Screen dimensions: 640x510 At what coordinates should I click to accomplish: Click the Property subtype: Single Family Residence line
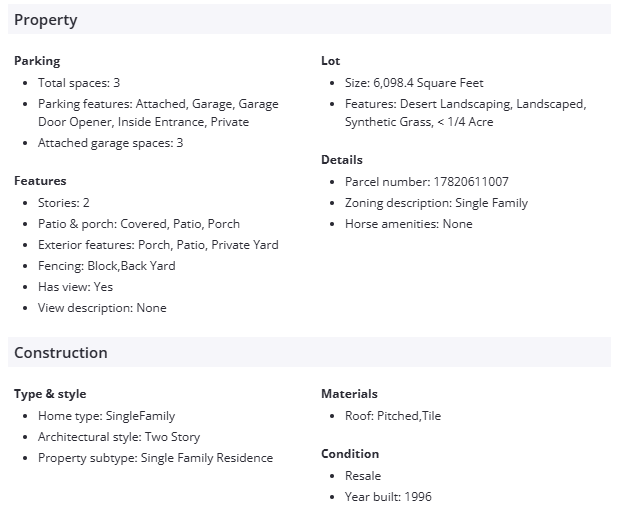tap(155, 458)
